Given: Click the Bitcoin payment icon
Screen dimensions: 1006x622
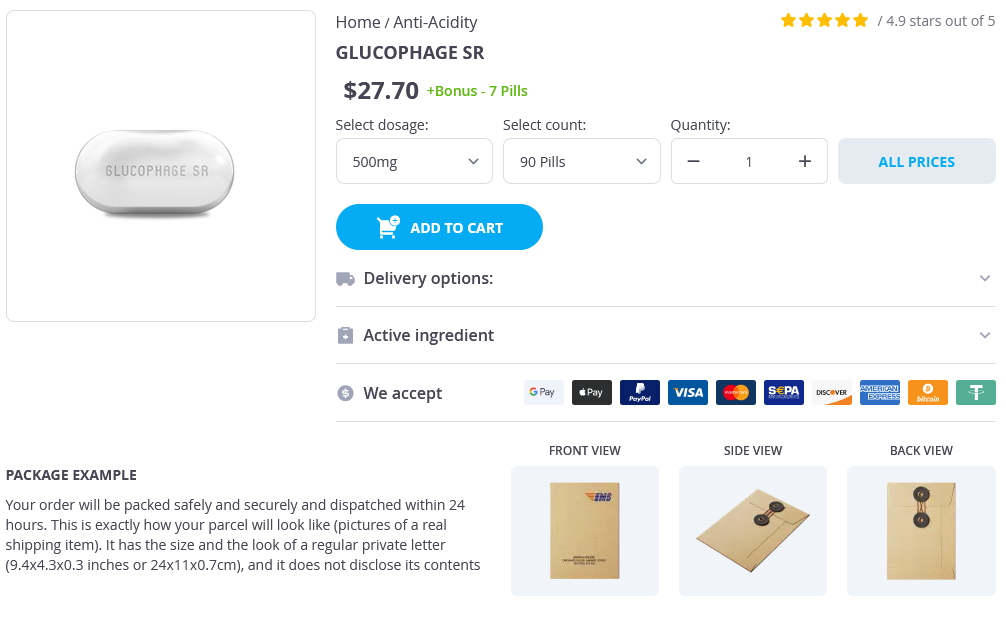Looking at the screenshot, I should pos(928,393).
